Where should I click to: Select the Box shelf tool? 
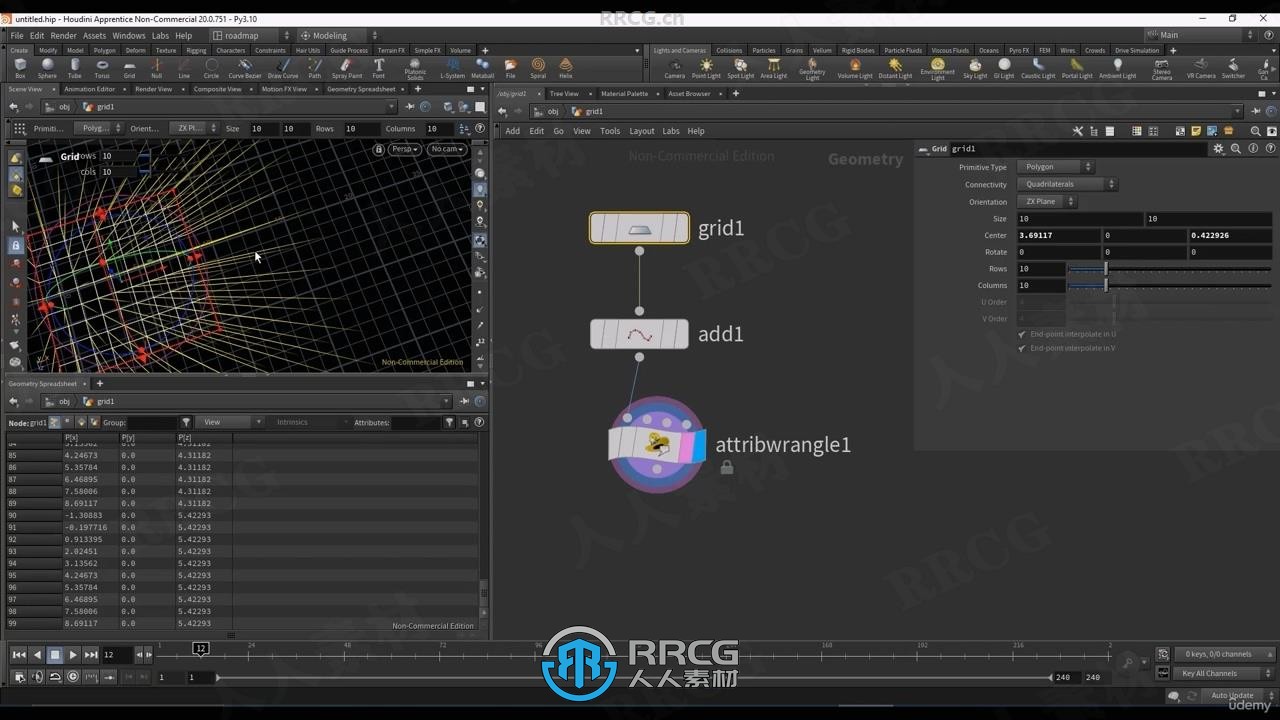[20, 68]
